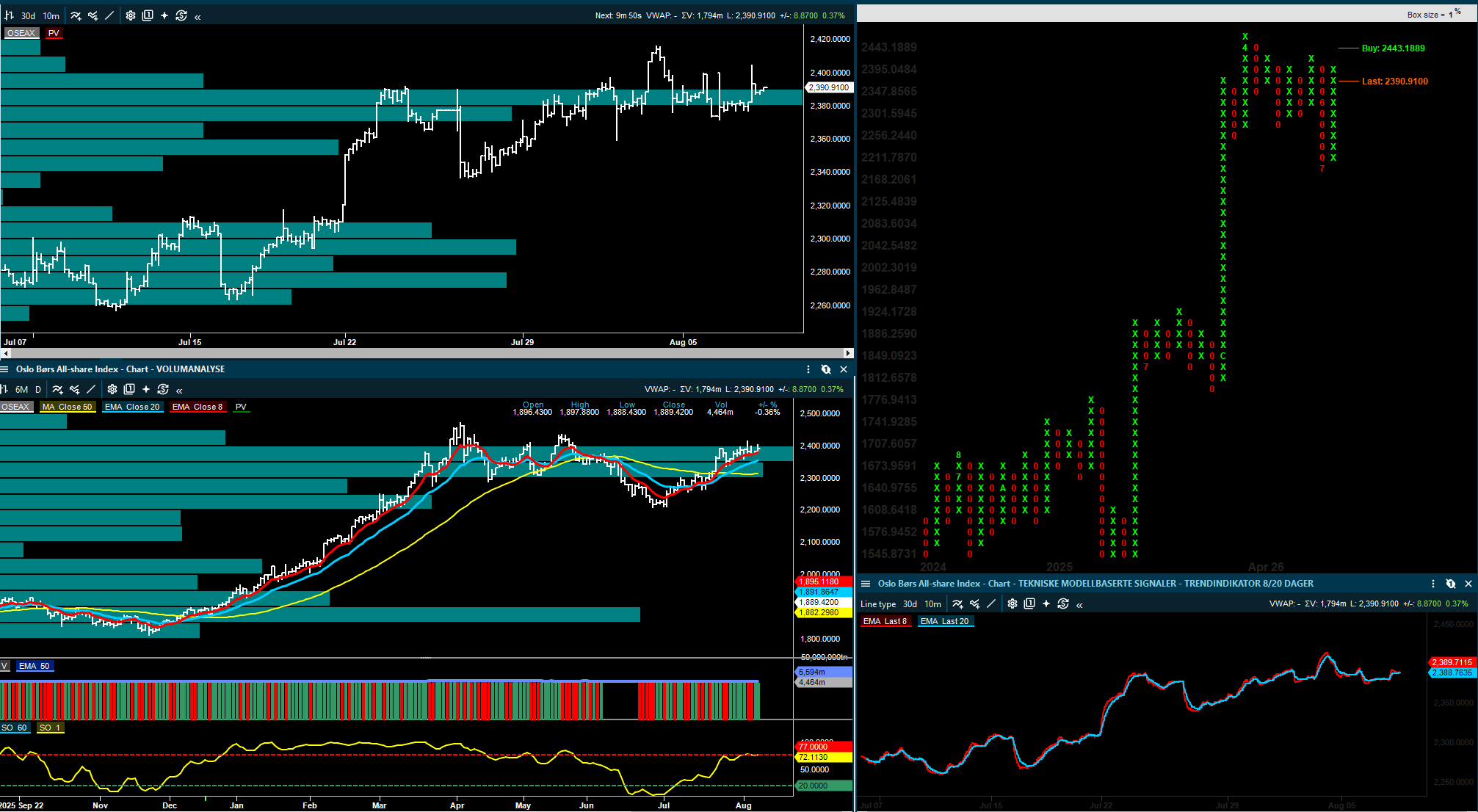Open the chart type selector in the VOLUMANALYSE chart
Screen dimensions: 1478x812
4,389
